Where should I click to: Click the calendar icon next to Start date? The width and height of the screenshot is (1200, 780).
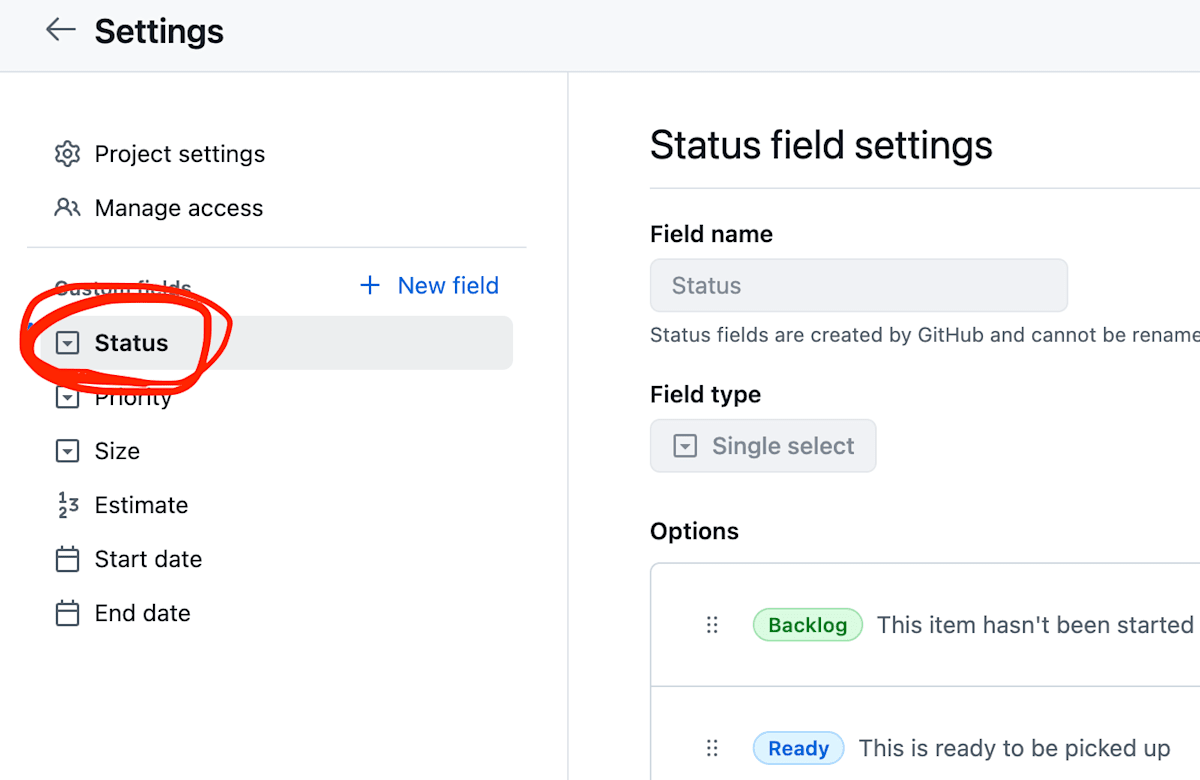pos(67,559)
